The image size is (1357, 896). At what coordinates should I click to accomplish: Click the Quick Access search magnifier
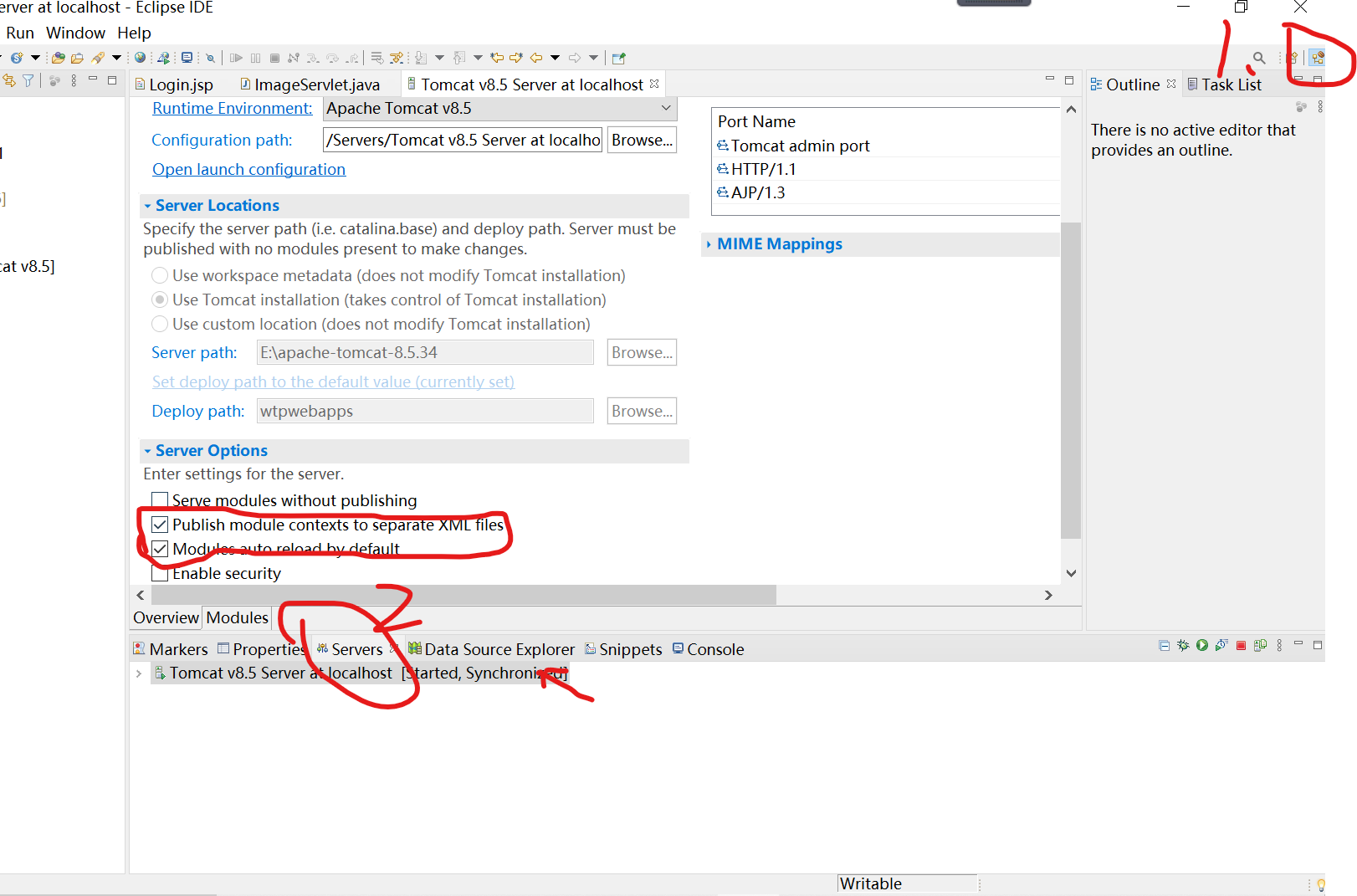(x=1259, y=58)
